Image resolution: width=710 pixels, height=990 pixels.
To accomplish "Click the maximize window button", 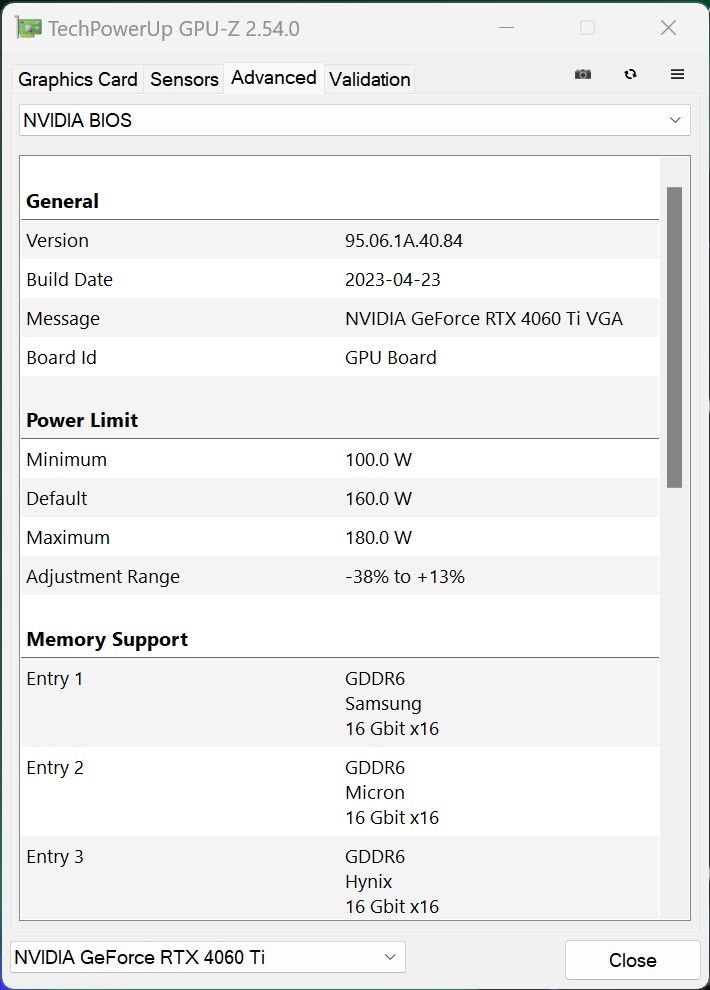I will pyautogui.click(x=588, y=28).
